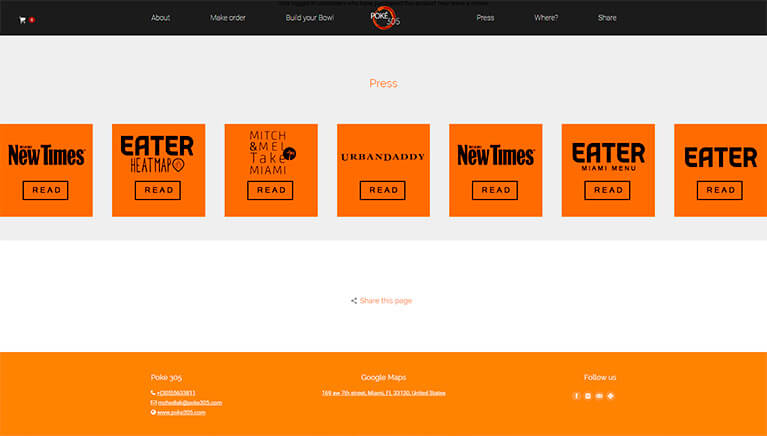767x436 pixels.
Task: Click the Mitch & Mel Take Miami logo
Action: pyautogui.click(x=272, y=153)
